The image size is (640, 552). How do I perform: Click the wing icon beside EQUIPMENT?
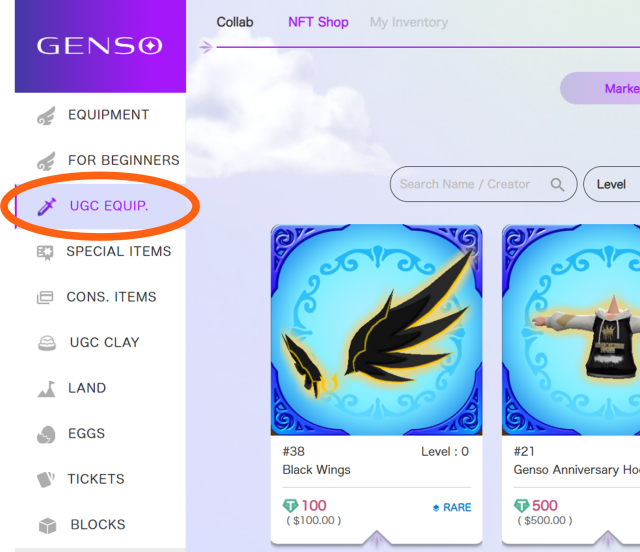pos(46,116)
